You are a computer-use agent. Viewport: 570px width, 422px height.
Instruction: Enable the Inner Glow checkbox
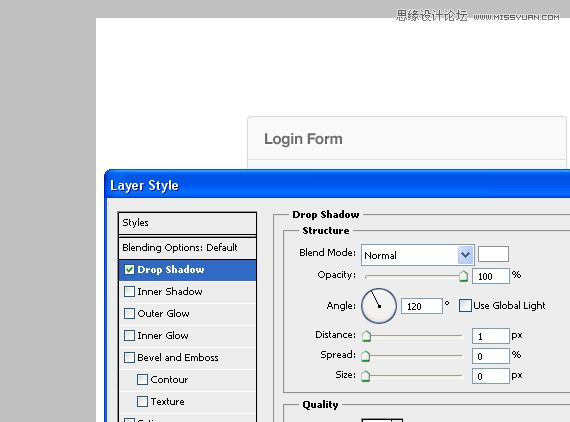129,335
